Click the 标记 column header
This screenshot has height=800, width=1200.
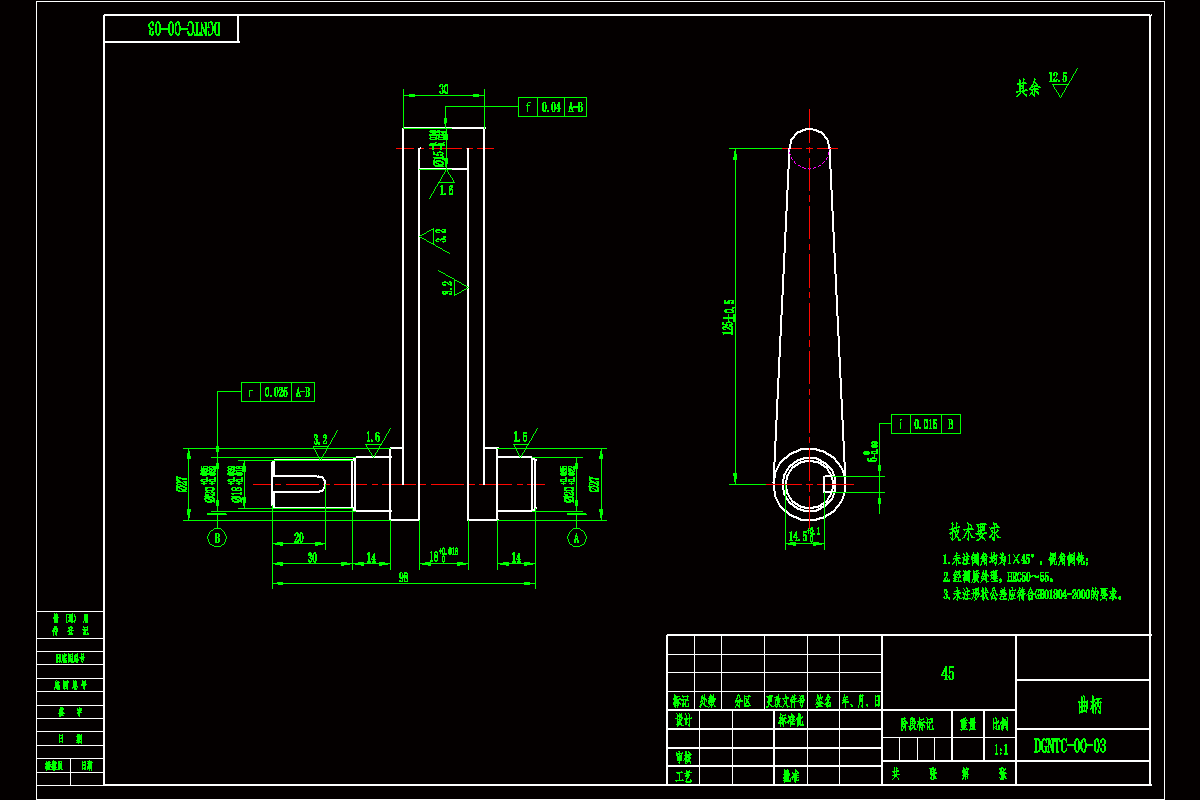[x=681, y=701]
